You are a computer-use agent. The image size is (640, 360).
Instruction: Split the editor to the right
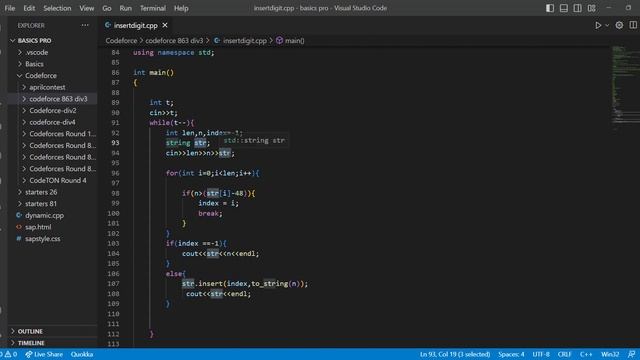tap(633, 25)
